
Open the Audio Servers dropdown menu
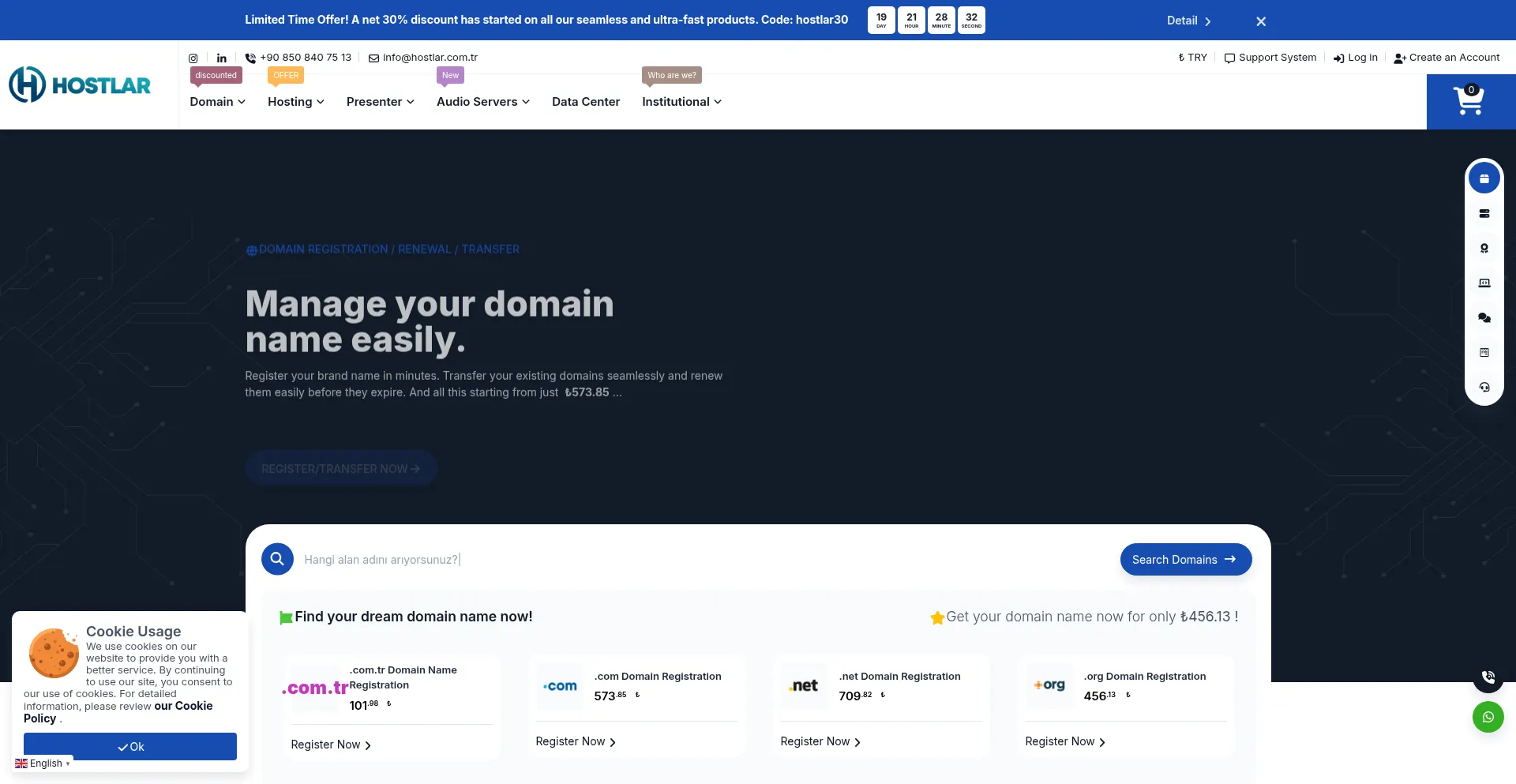tap(483, 102)
